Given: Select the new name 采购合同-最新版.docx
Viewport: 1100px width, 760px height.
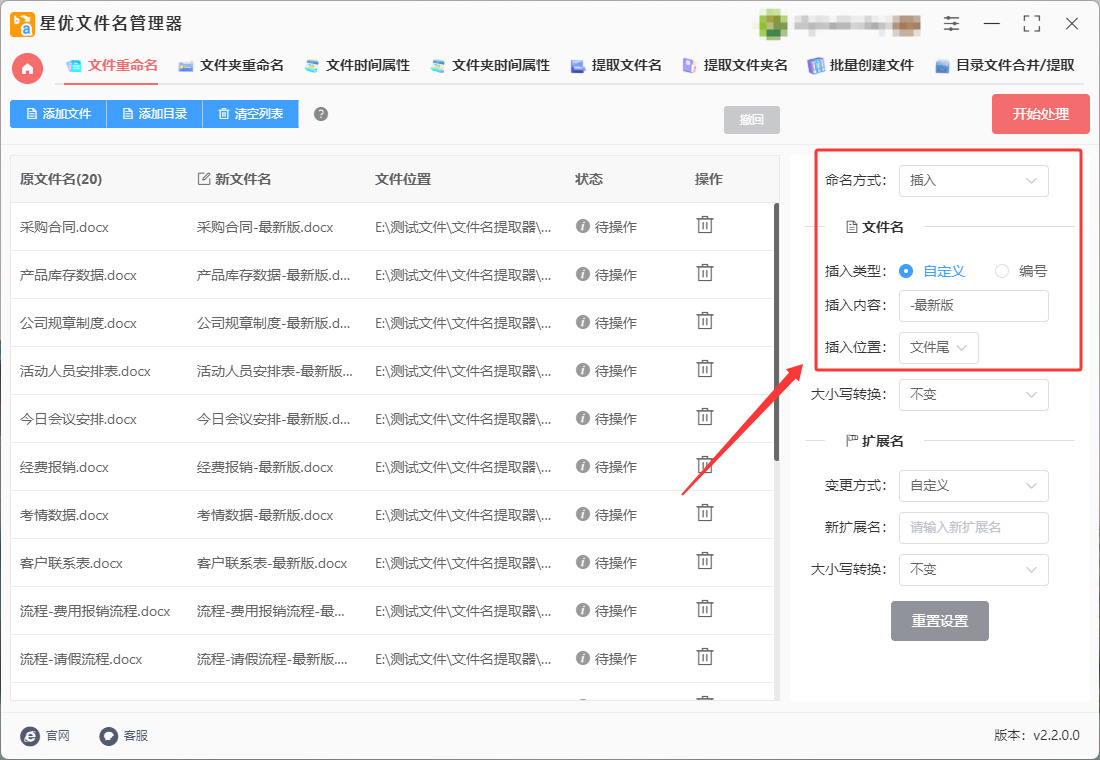Looking at the screenshot, I should click(x=265, y=227).
